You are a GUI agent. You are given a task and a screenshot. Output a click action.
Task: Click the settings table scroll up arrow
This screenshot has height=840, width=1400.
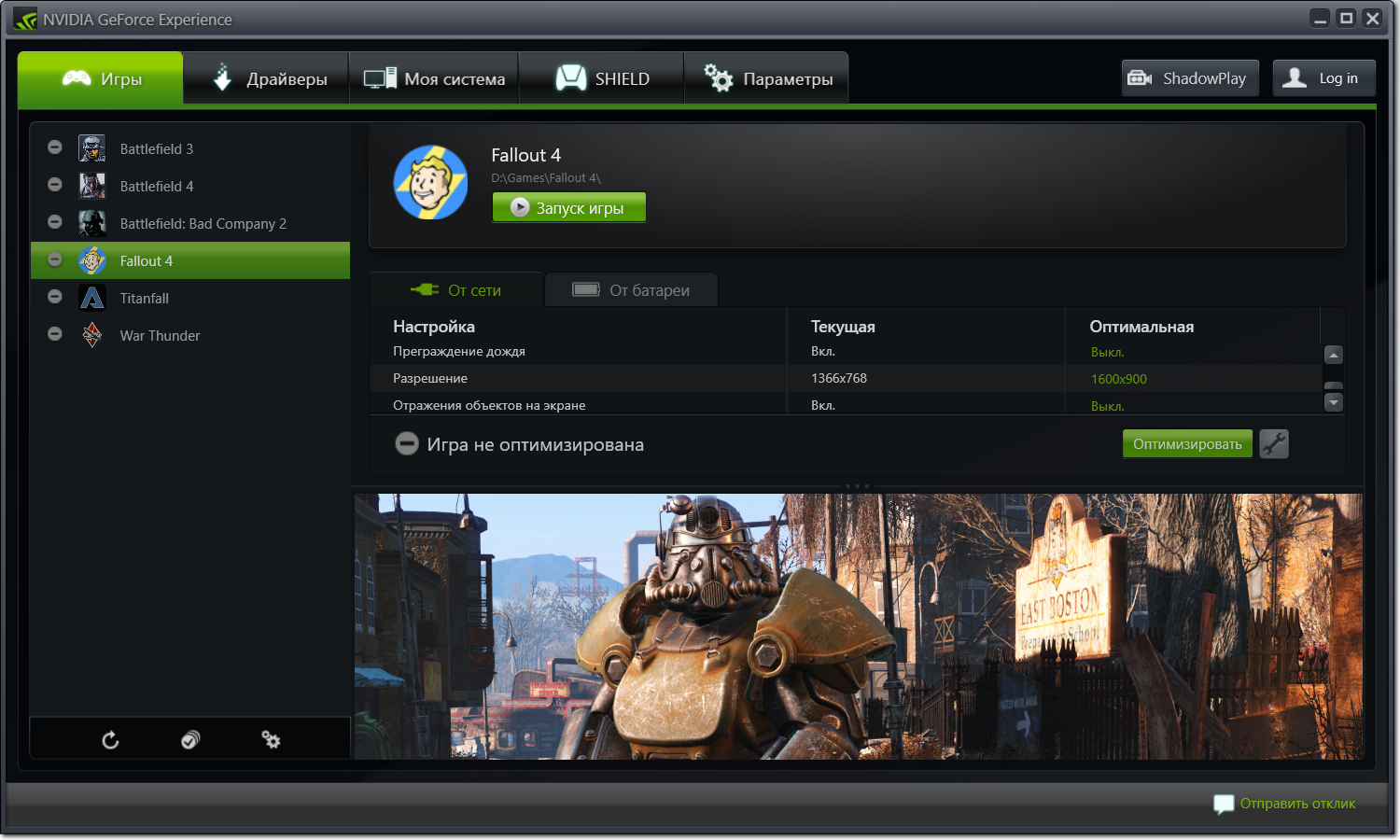[x=1334, y=355]
